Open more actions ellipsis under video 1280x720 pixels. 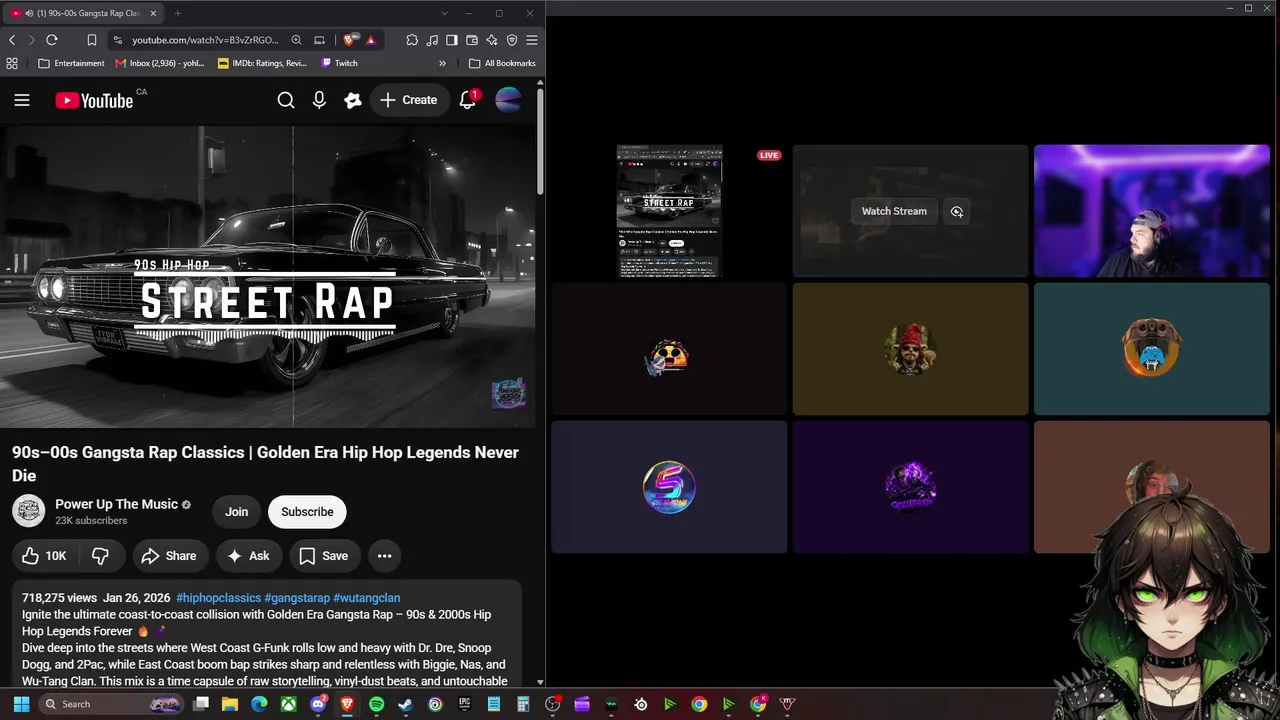tap(384, 556)
